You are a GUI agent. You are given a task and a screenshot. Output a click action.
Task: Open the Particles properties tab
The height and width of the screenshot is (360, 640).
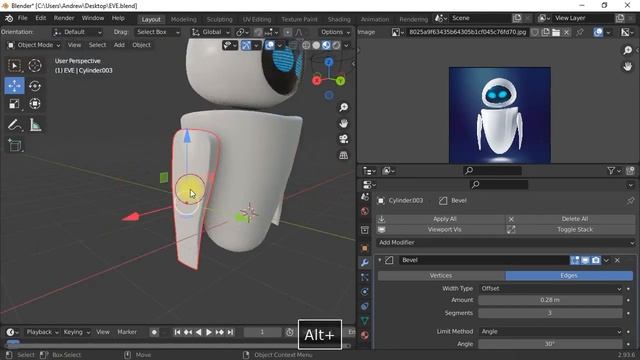364,277
